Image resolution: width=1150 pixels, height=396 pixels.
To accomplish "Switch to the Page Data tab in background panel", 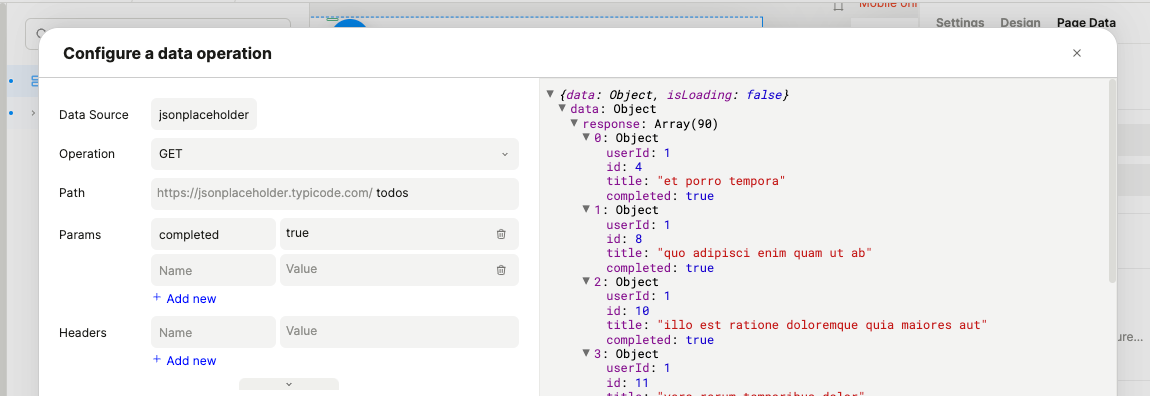I will pyautogui.click(x=1086, y=23).
